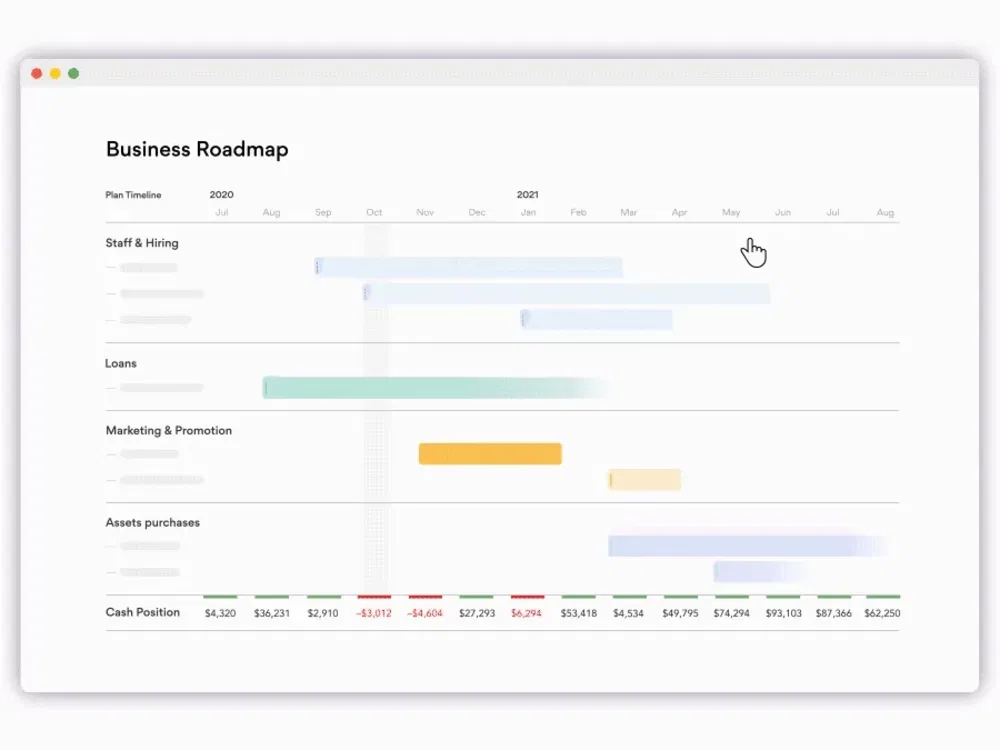1000x750 pixels.
Task: Click the long blue Assets purchases bar
Action: pos(747,546)
